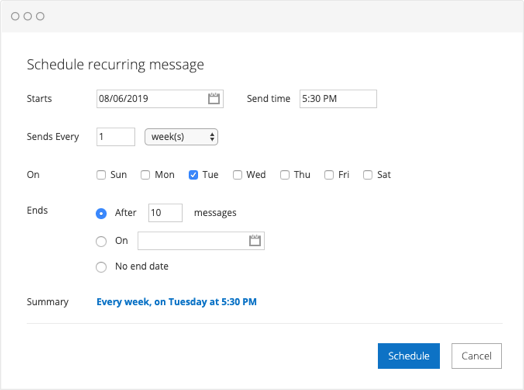The image size is (524, 390).
Task: Open the week(s) frequency dropdown
Action: coord(181,137)
